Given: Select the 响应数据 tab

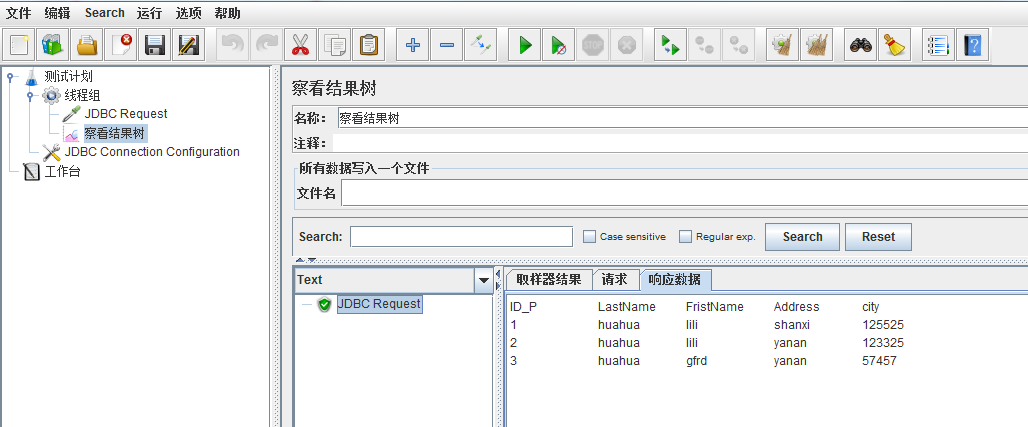Looking at the screenshot, I should [675, 280].
